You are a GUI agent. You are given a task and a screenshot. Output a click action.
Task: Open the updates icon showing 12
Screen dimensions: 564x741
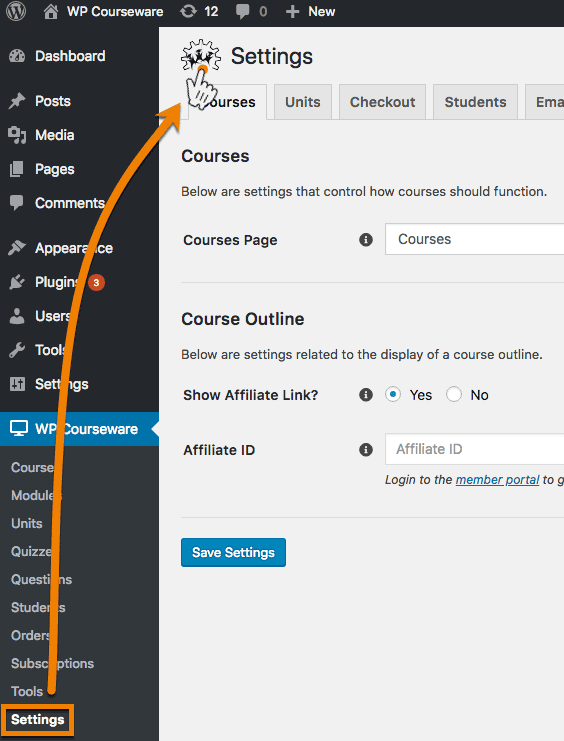(188, 11)
